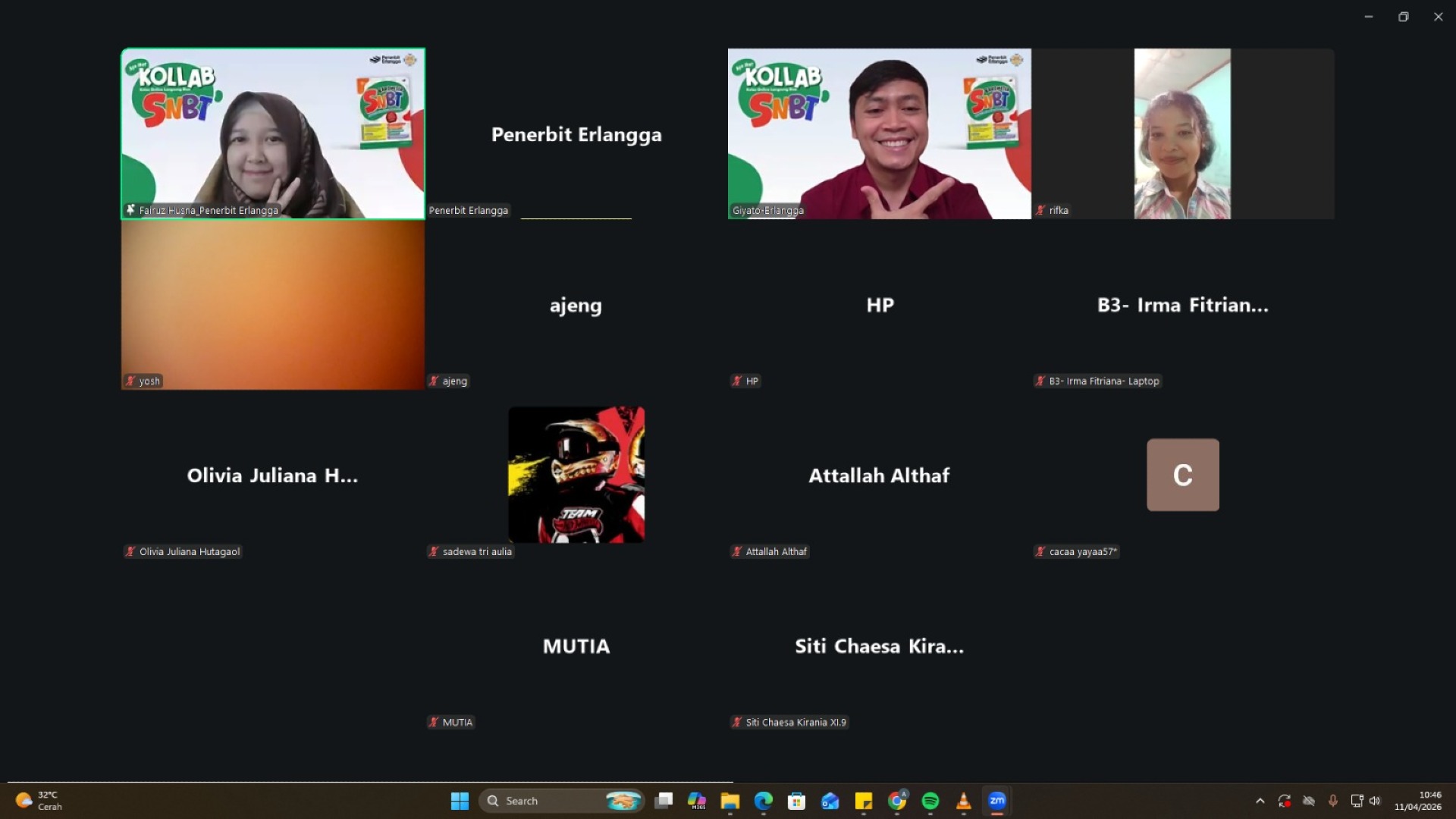
Task: Open Microsoft Edge from the taskbar
Action: pyautogui.click(x=763, y=801)
